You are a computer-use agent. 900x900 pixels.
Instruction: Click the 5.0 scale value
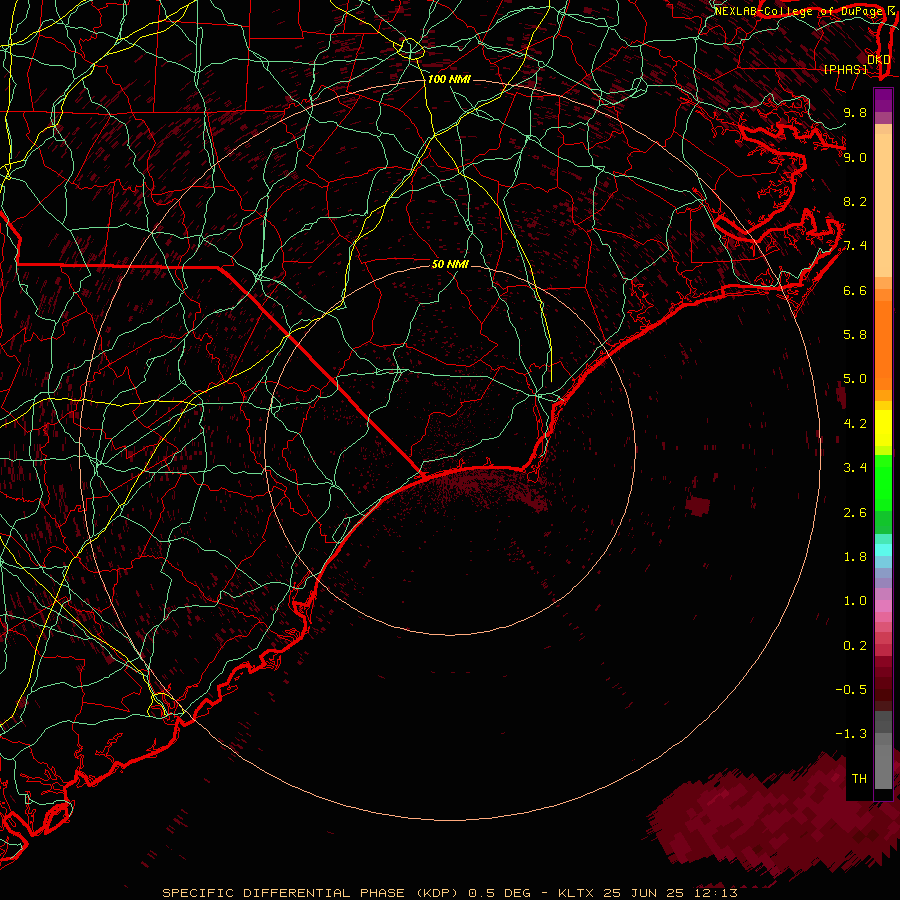coord(855,379)
